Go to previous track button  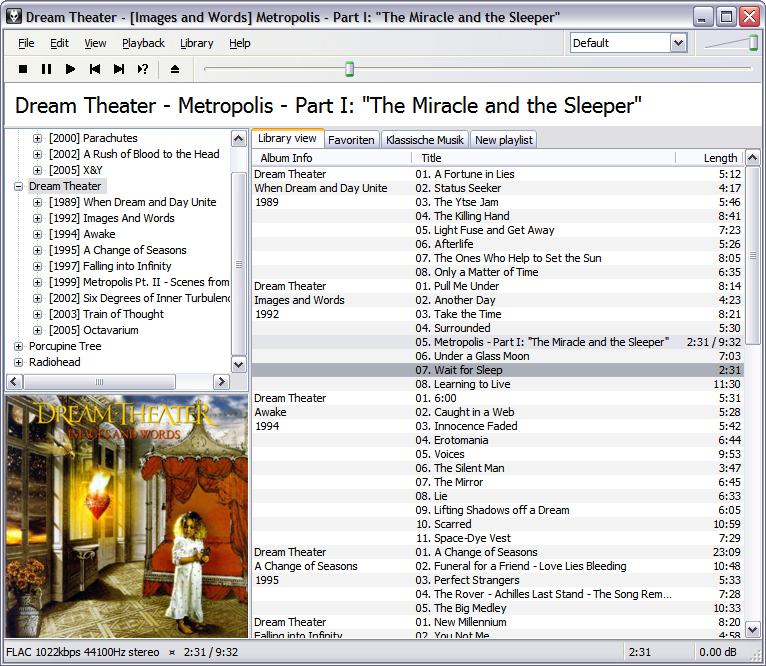pos(95,69)
